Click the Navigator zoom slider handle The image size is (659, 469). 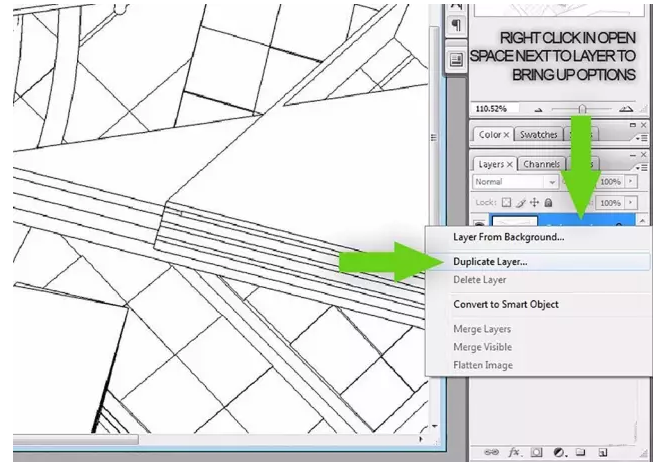point(582,109)
